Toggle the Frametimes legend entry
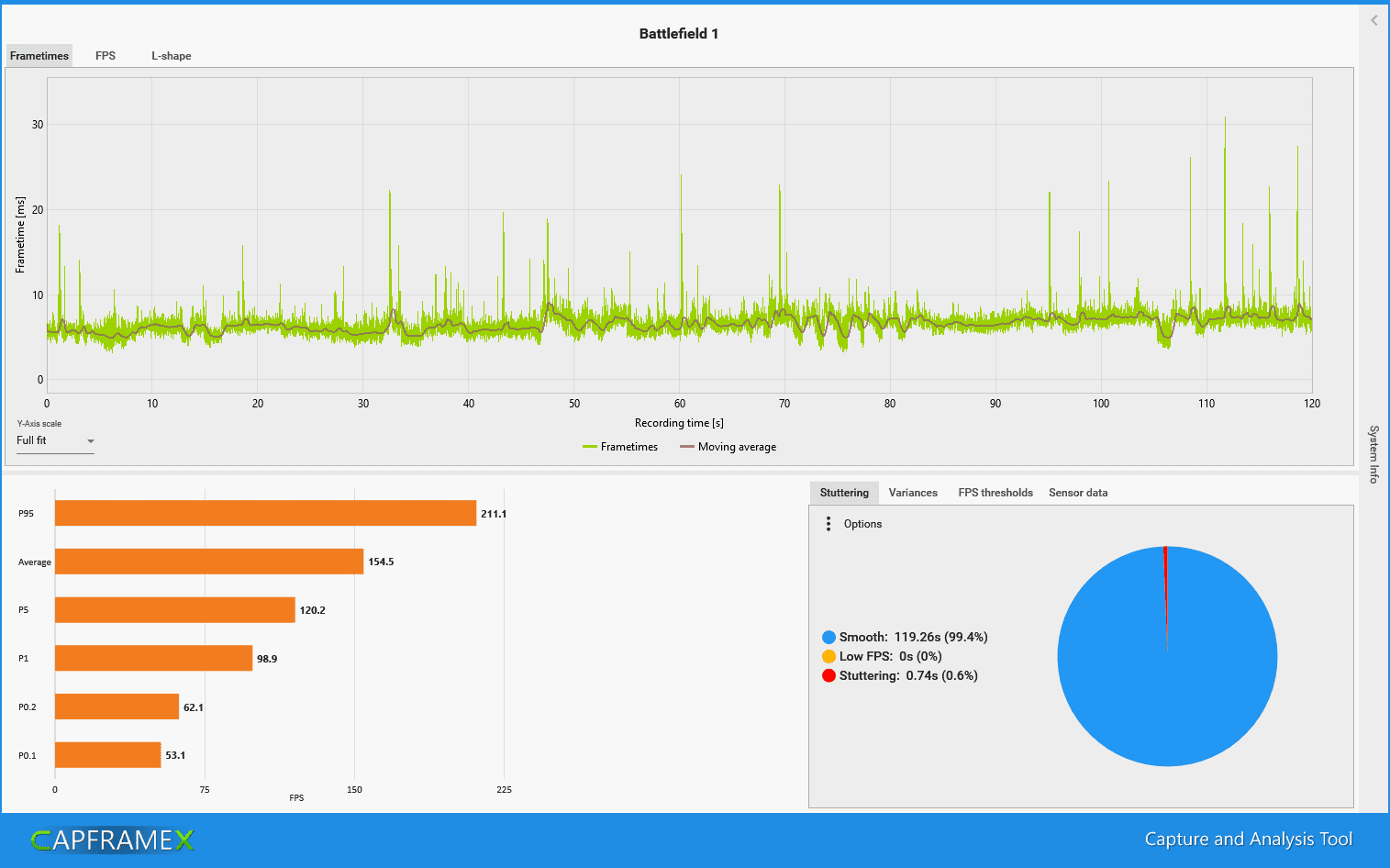 [x=620, y=447]
